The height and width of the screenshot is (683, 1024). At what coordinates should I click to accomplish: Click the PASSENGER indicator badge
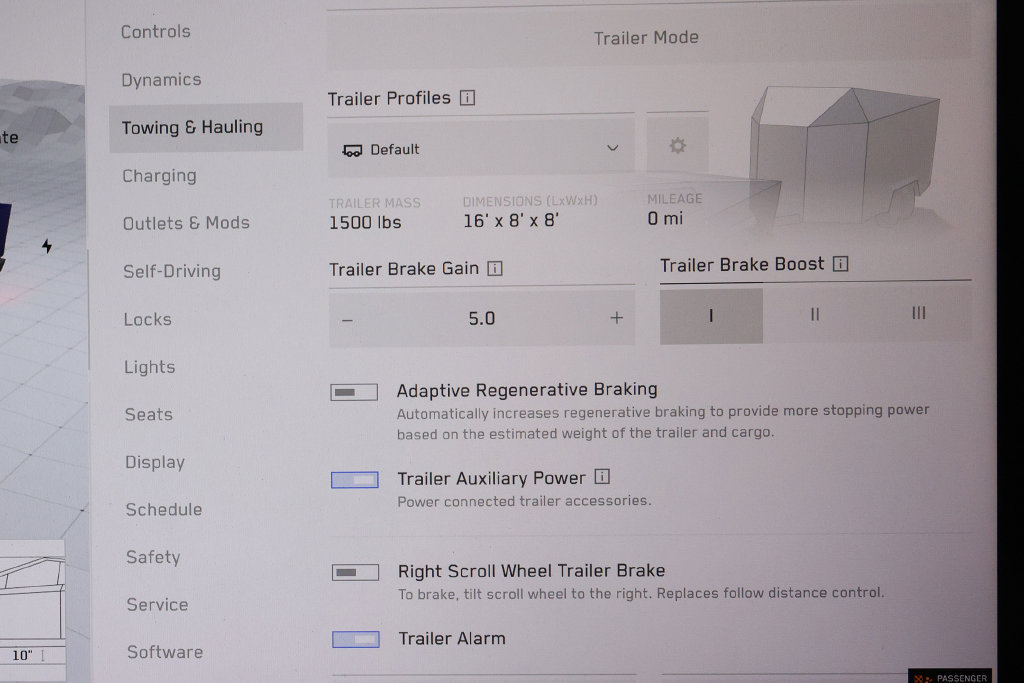tap(950, 676)
